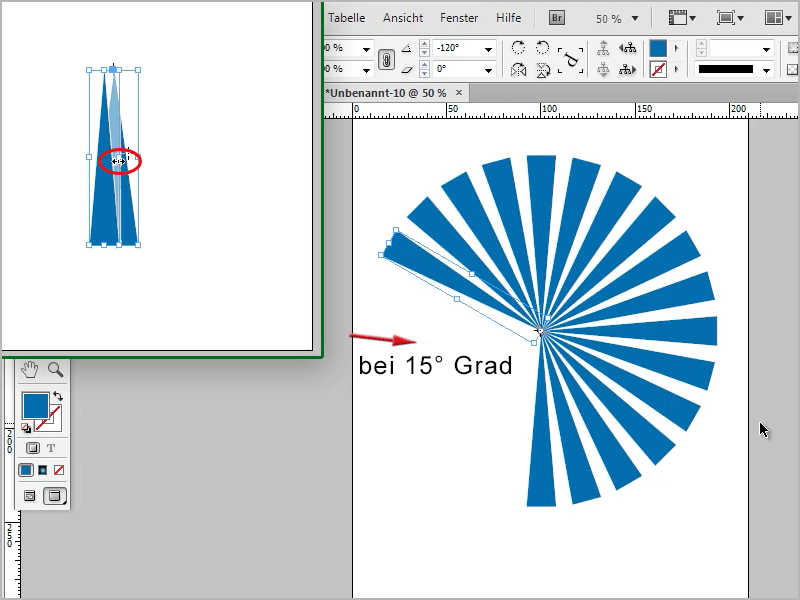
Task: Click the -120° rotation angle field
Action: [457, 48]
